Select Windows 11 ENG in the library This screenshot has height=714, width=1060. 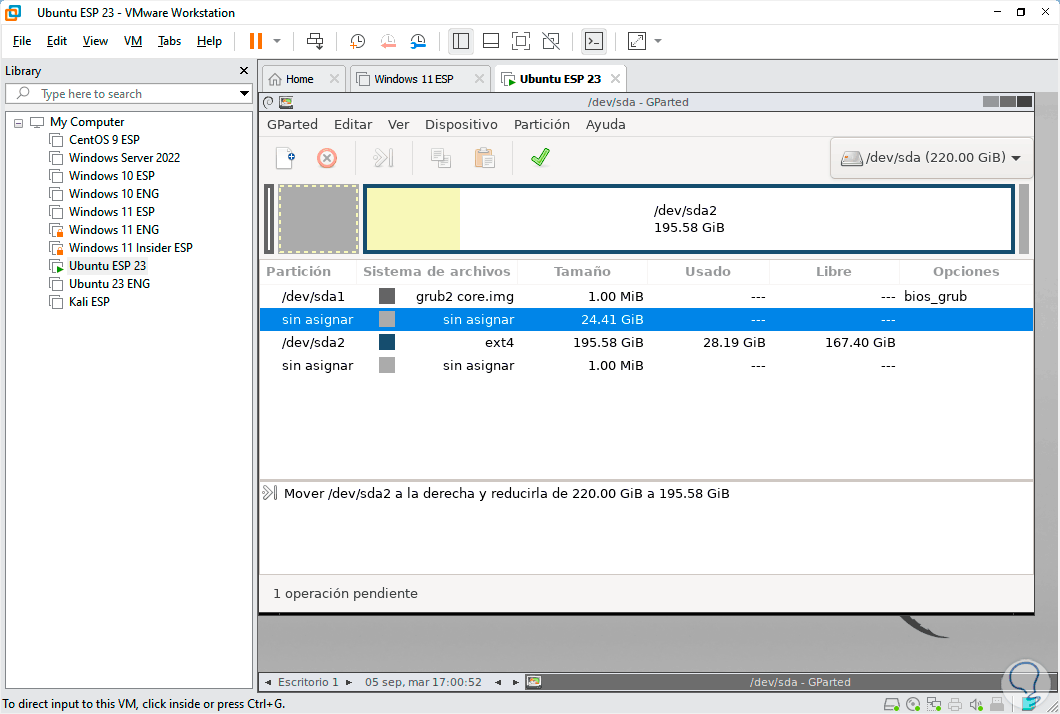114,230
